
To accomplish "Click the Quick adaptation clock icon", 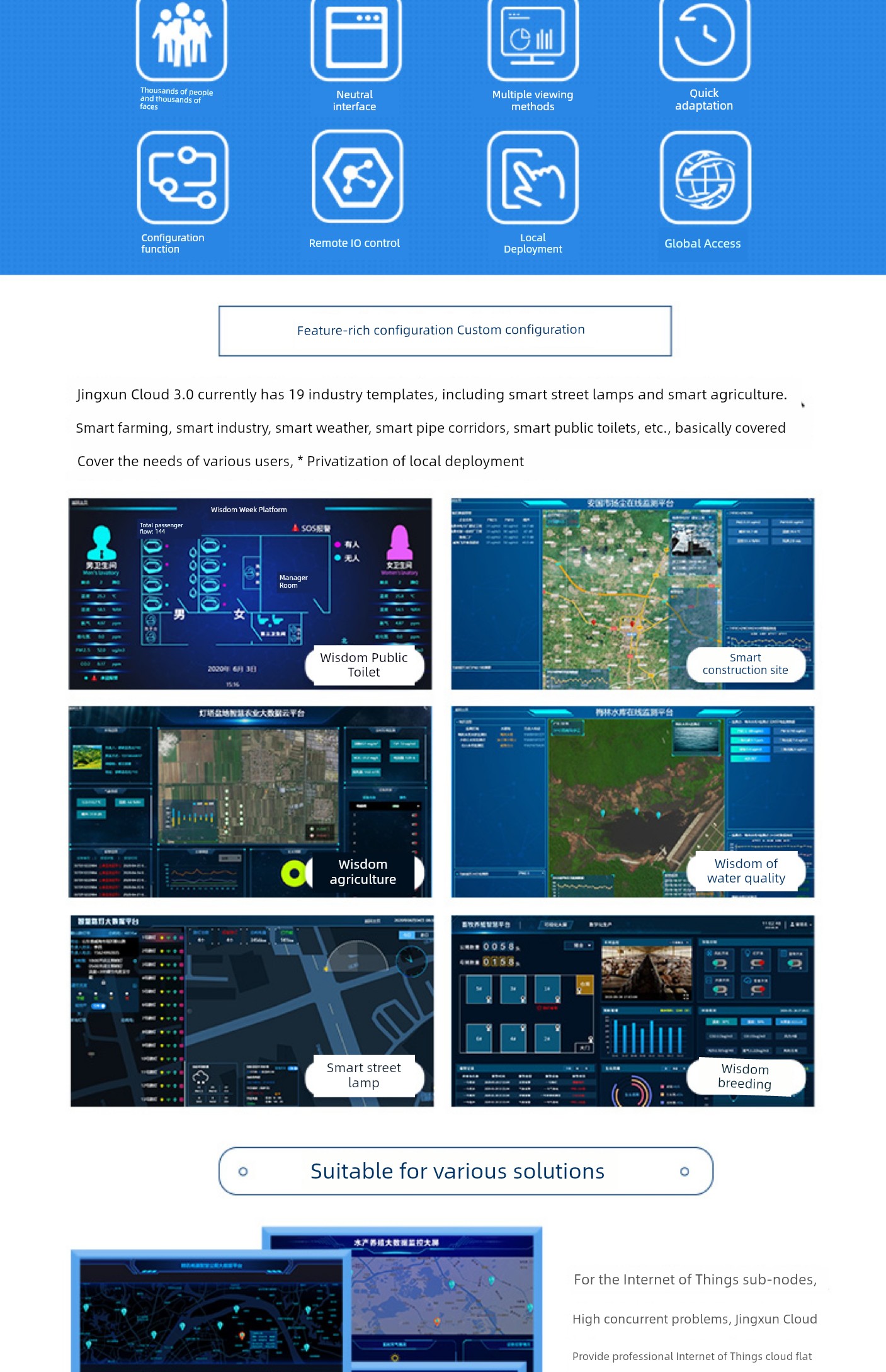I will (705, 39).
